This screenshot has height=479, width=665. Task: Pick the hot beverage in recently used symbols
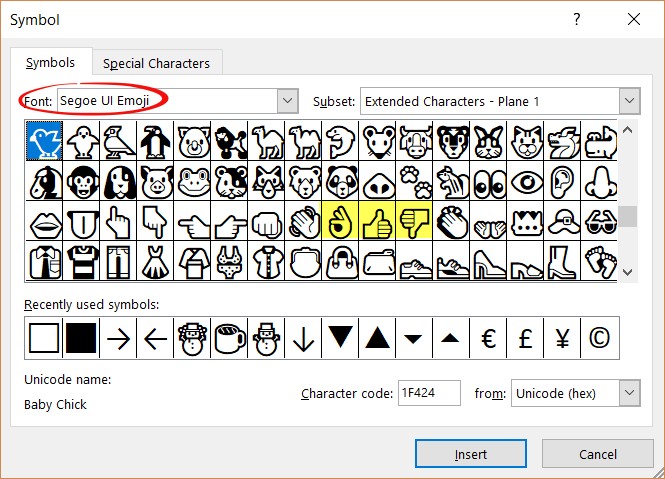(230, 338)
